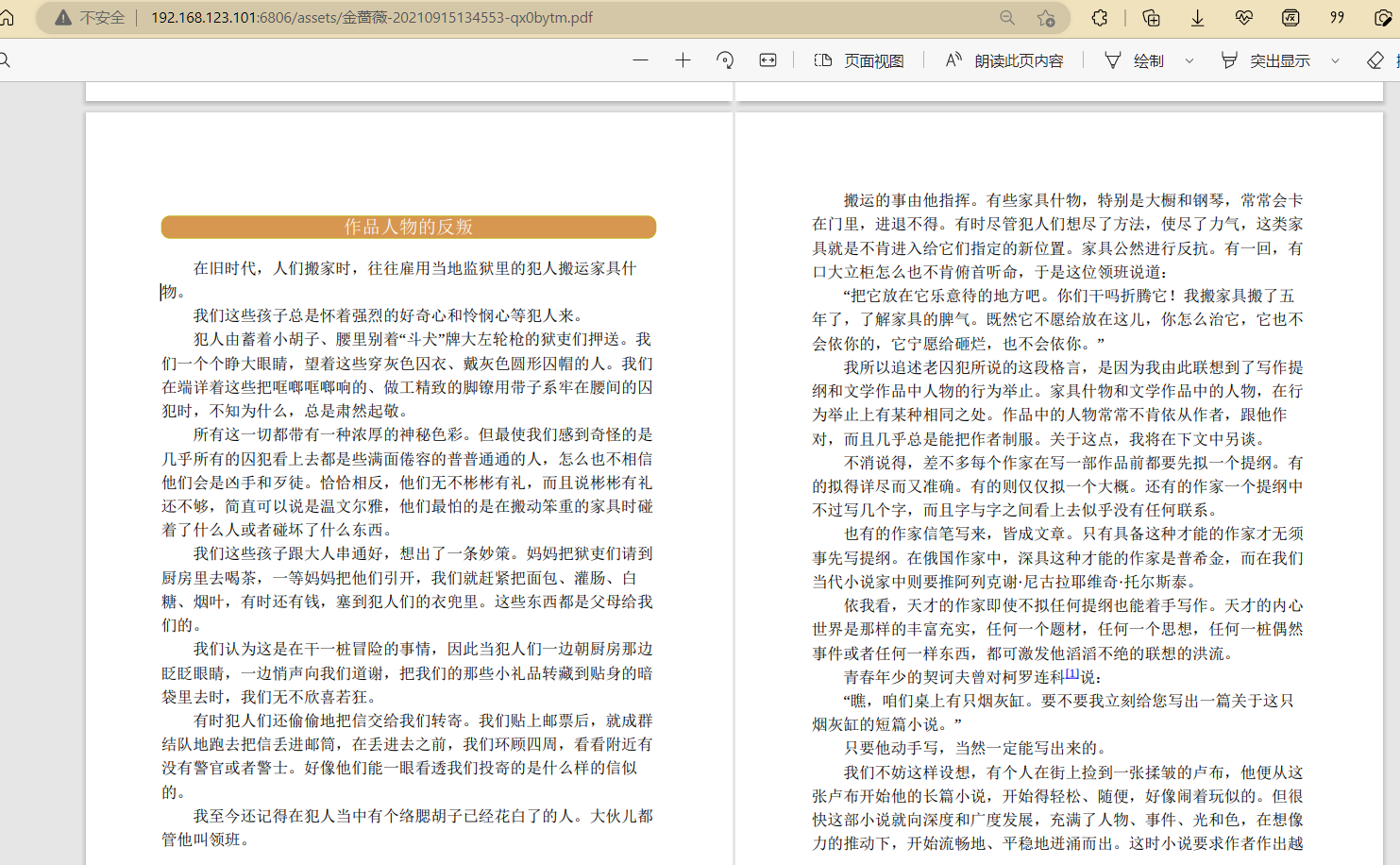This screenshot has height=865, width=1400.
Task: Open browser extensions puzzle icon
Action: (1100, 18)
